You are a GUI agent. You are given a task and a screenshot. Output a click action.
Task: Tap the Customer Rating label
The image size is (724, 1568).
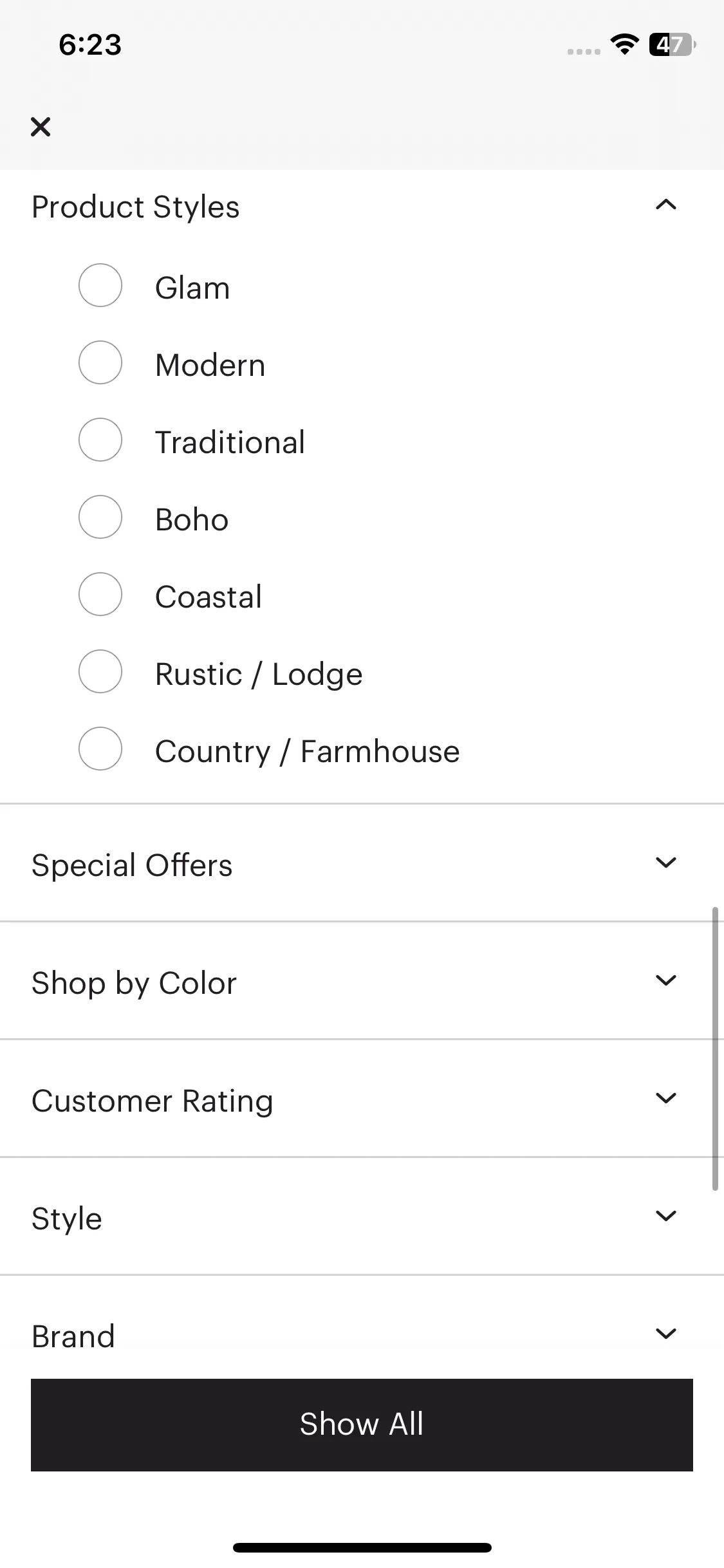[153, 1101]
